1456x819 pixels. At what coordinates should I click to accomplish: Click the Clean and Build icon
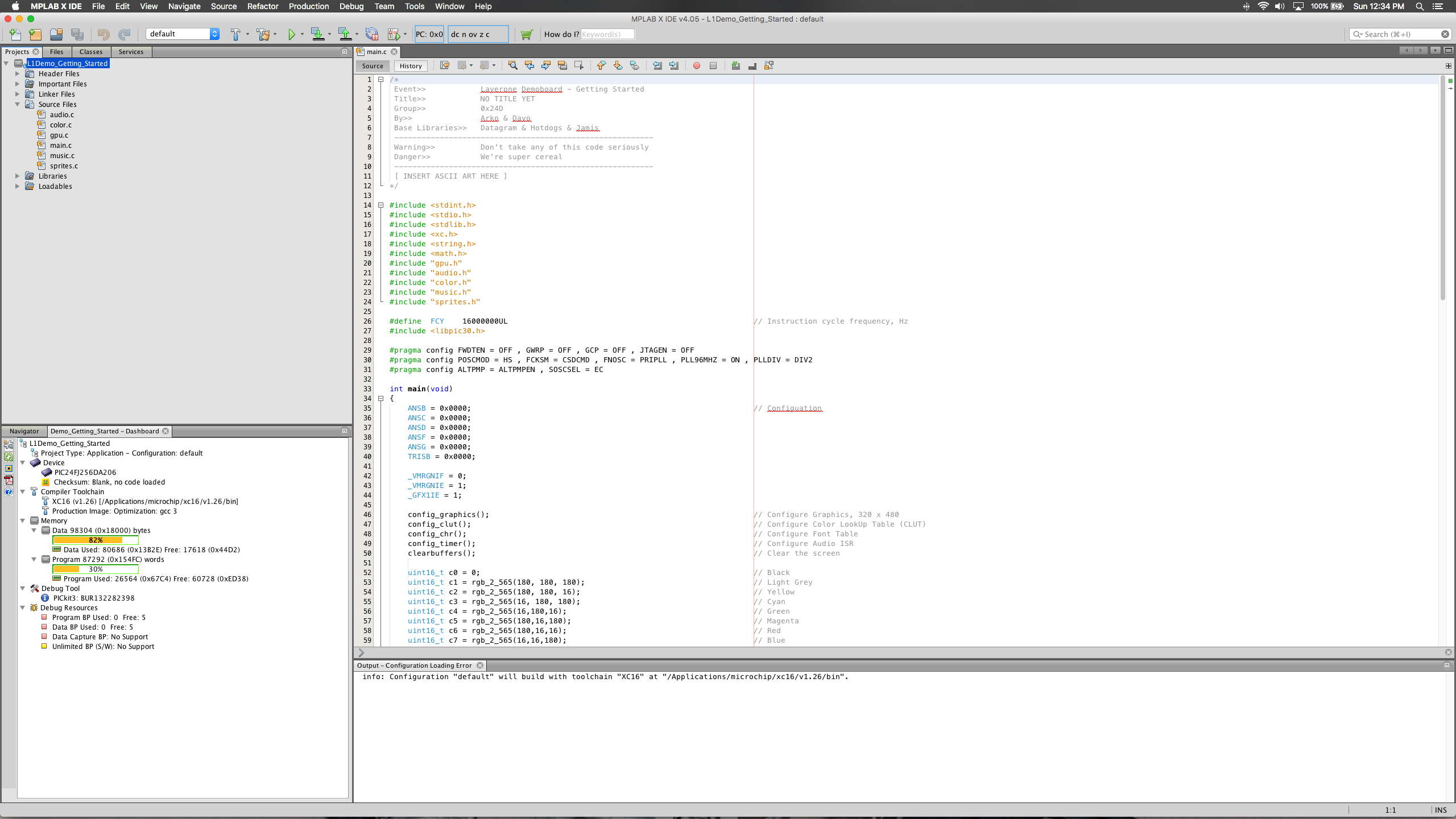click(263, 35)
